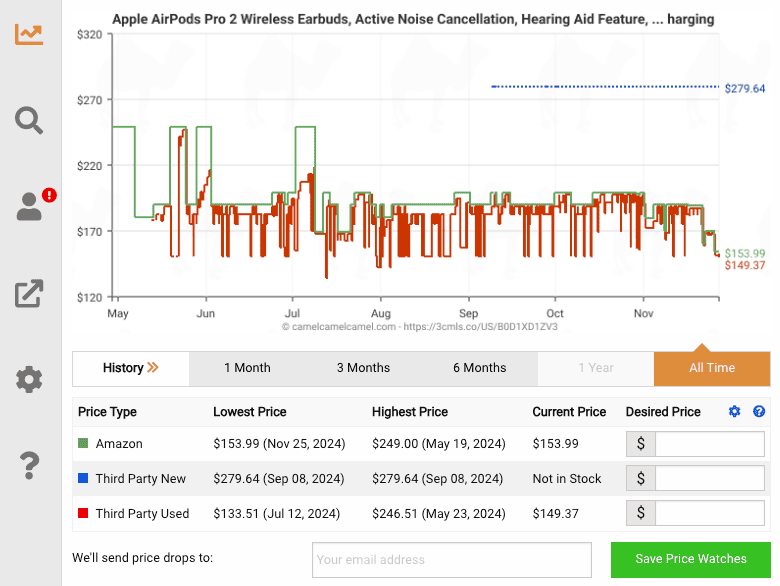Click the Amazon desired price input field
780x586 pixels.
point(709,444)
